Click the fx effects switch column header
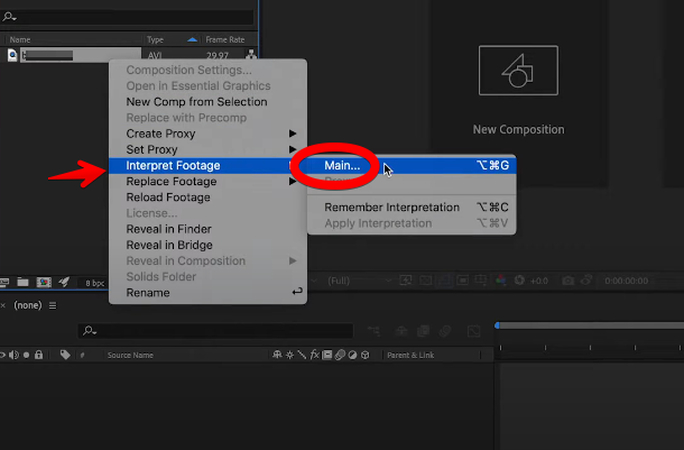 click(315, 355)
